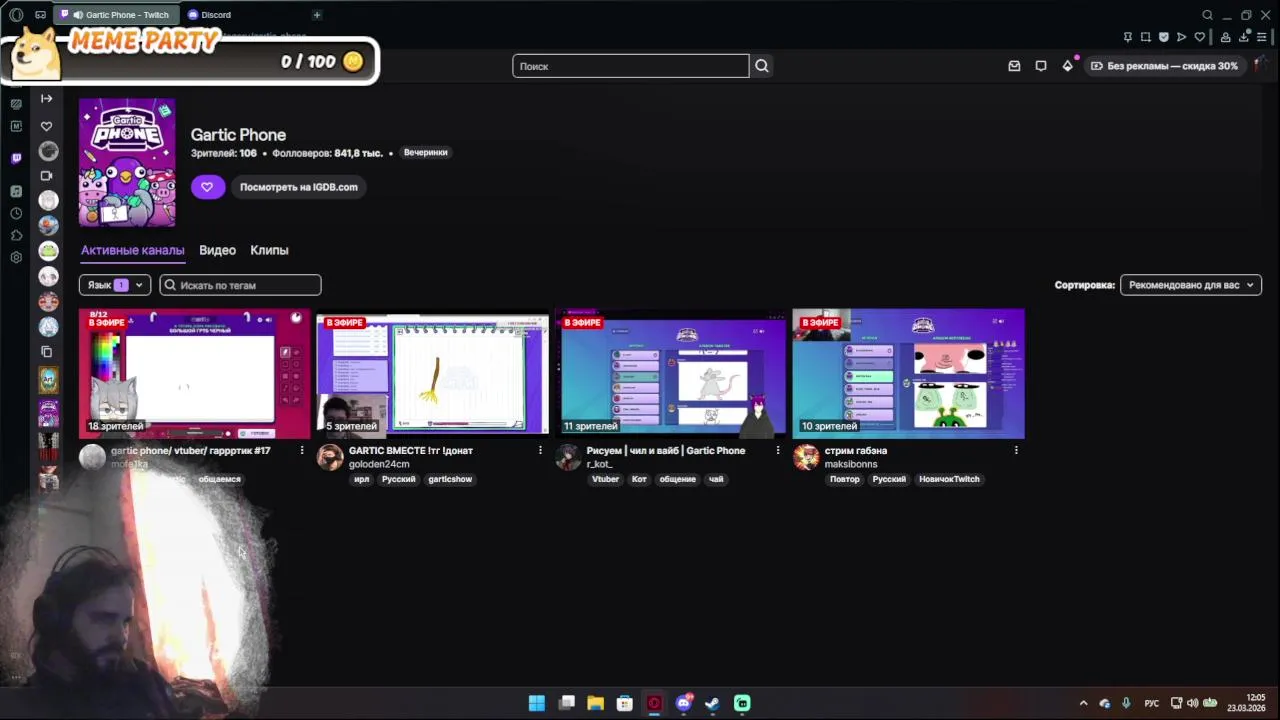Open browser sidebar extensions cube icon
The height and width of the screenshot is (720, 1280).
pyautogui.click(x=16, y=235)
